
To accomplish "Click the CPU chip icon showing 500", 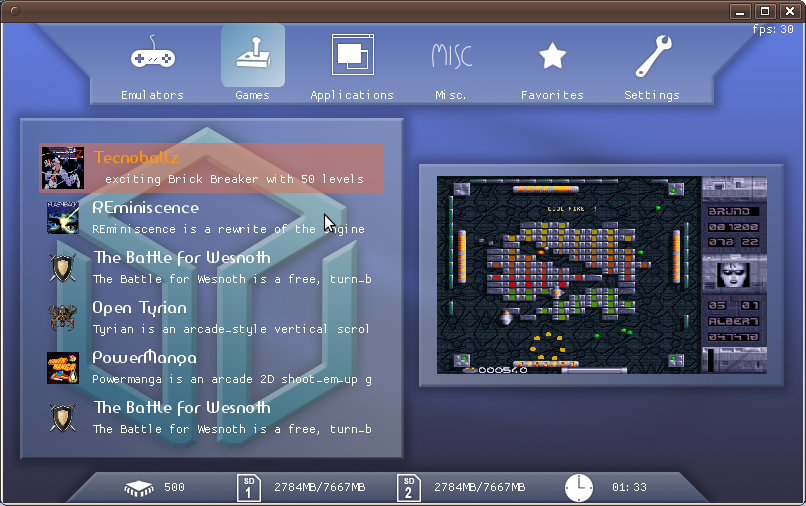I will 139,488.
